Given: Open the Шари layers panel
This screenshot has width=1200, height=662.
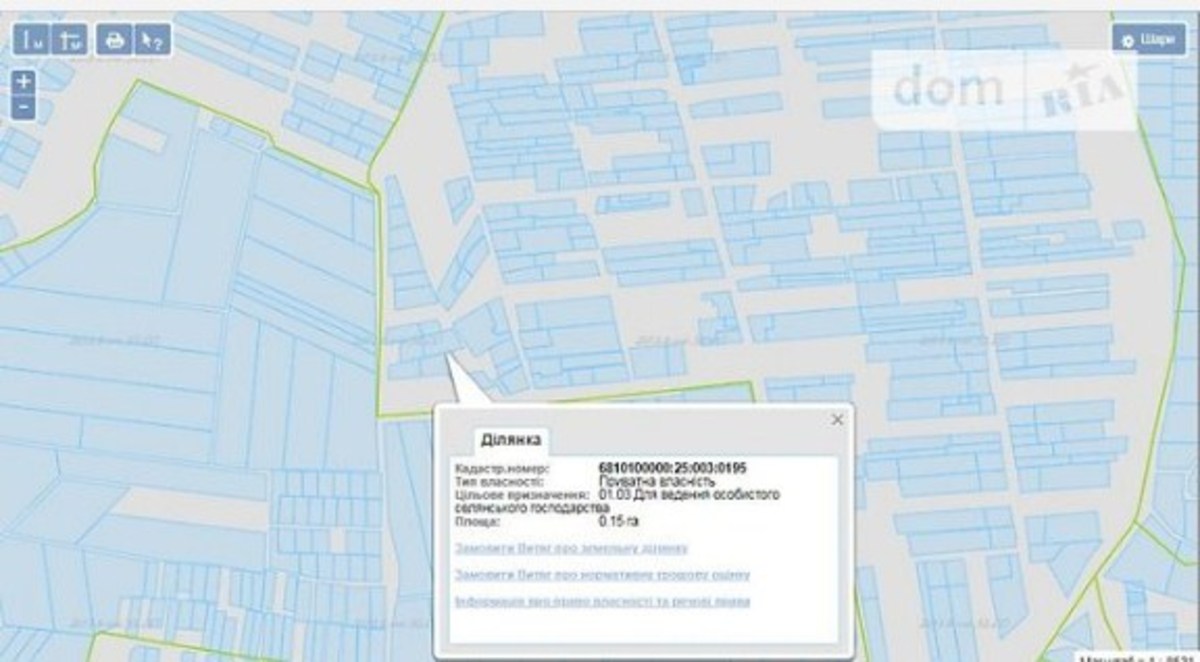Looking at the screenshot, I should click(x=1148, y=40).
